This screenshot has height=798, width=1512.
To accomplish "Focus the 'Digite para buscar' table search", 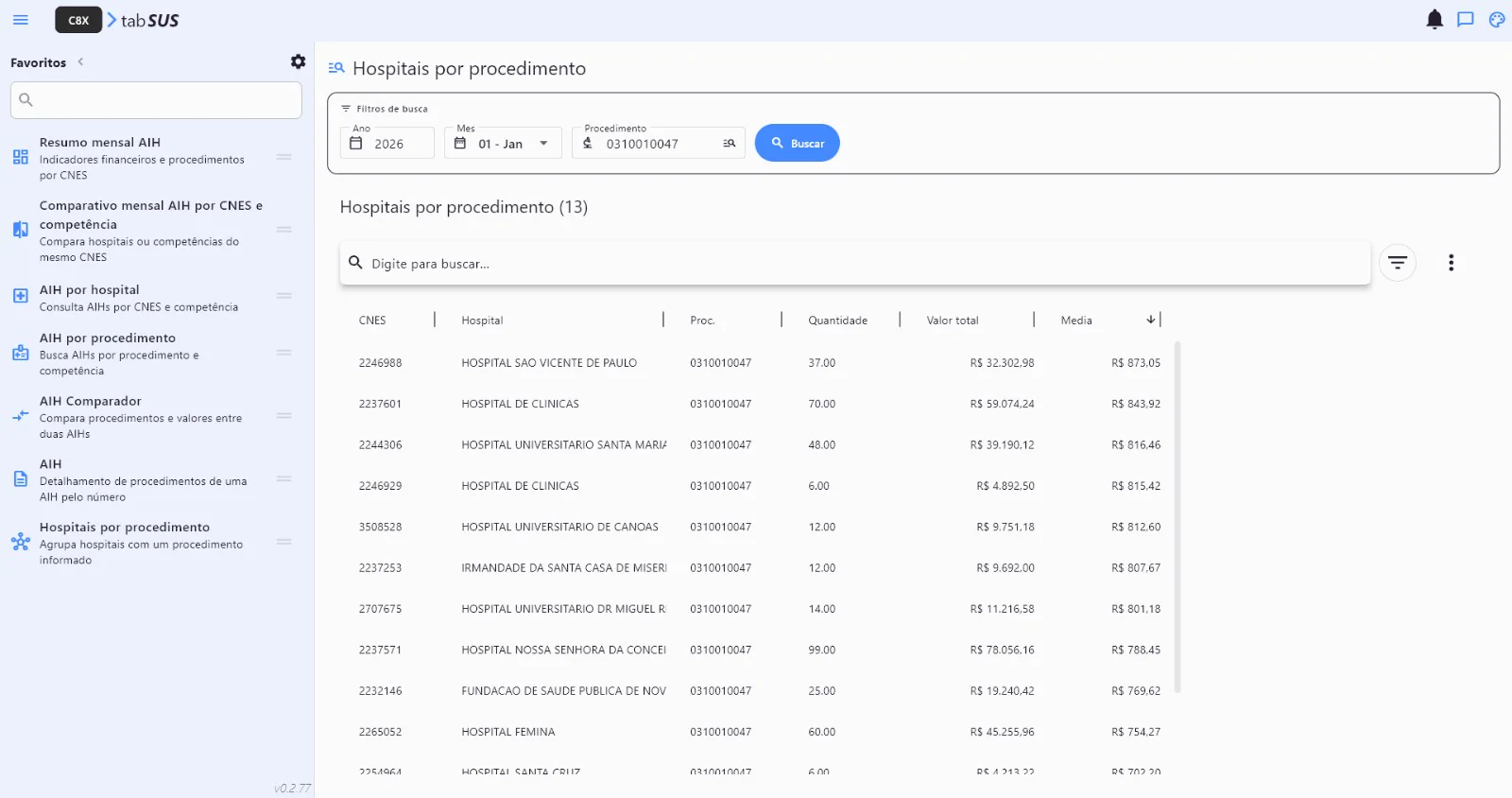I will tap(855, 263).
